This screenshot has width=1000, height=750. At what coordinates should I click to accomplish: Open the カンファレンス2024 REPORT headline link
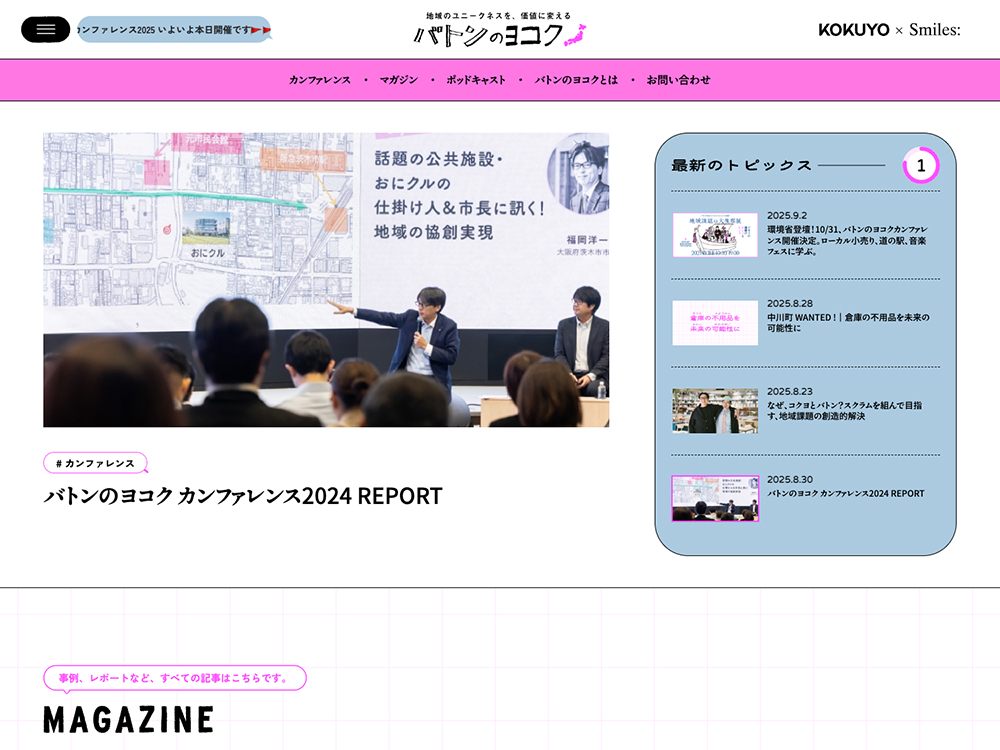[242, 496]
